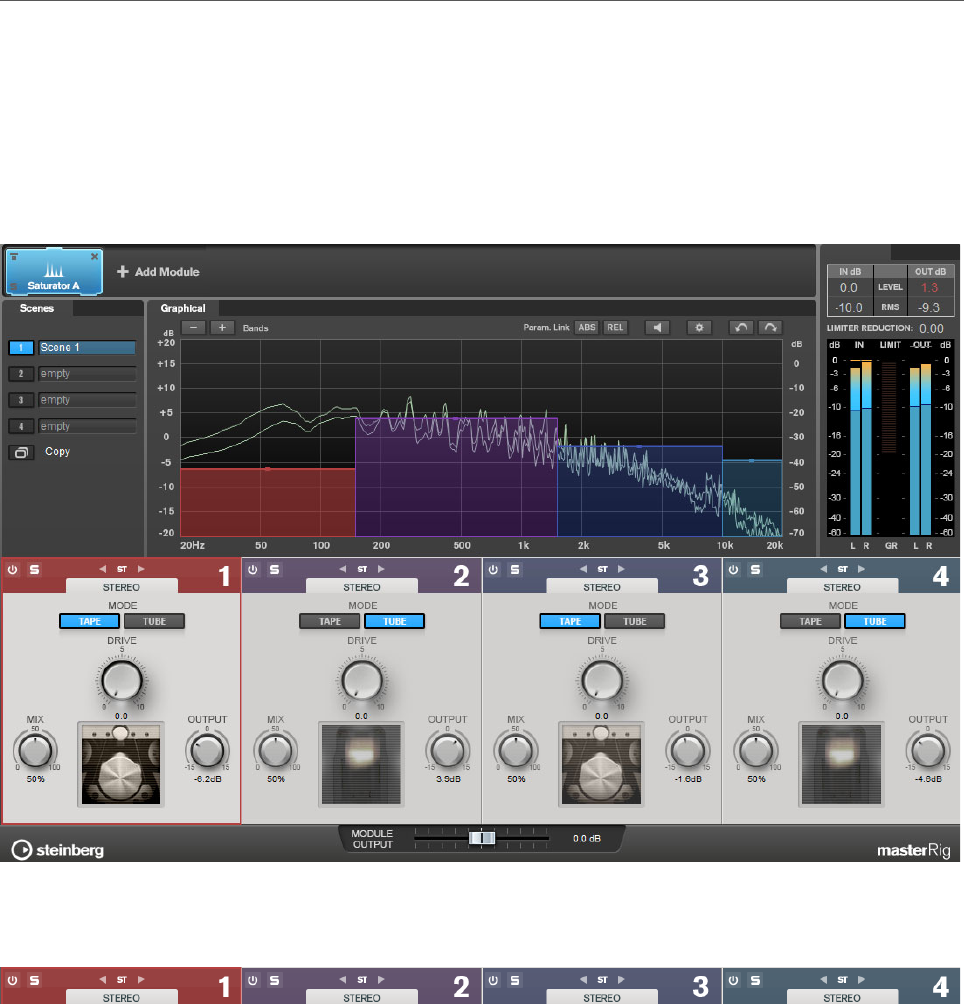Select TUBE mode for band 2
Viewport: 964px width, 1004px height.
pyautogui.click(x=394, y=622)
